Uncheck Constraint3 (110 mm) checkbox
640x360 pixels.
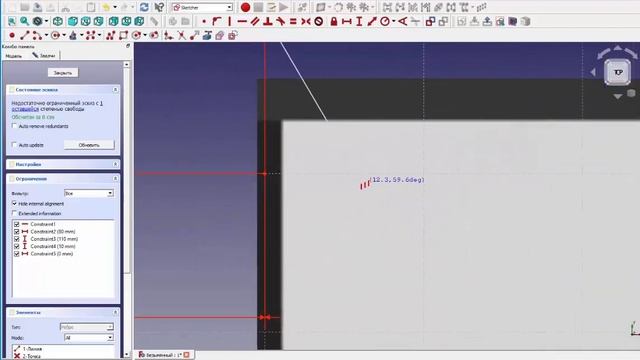(16, 239)
